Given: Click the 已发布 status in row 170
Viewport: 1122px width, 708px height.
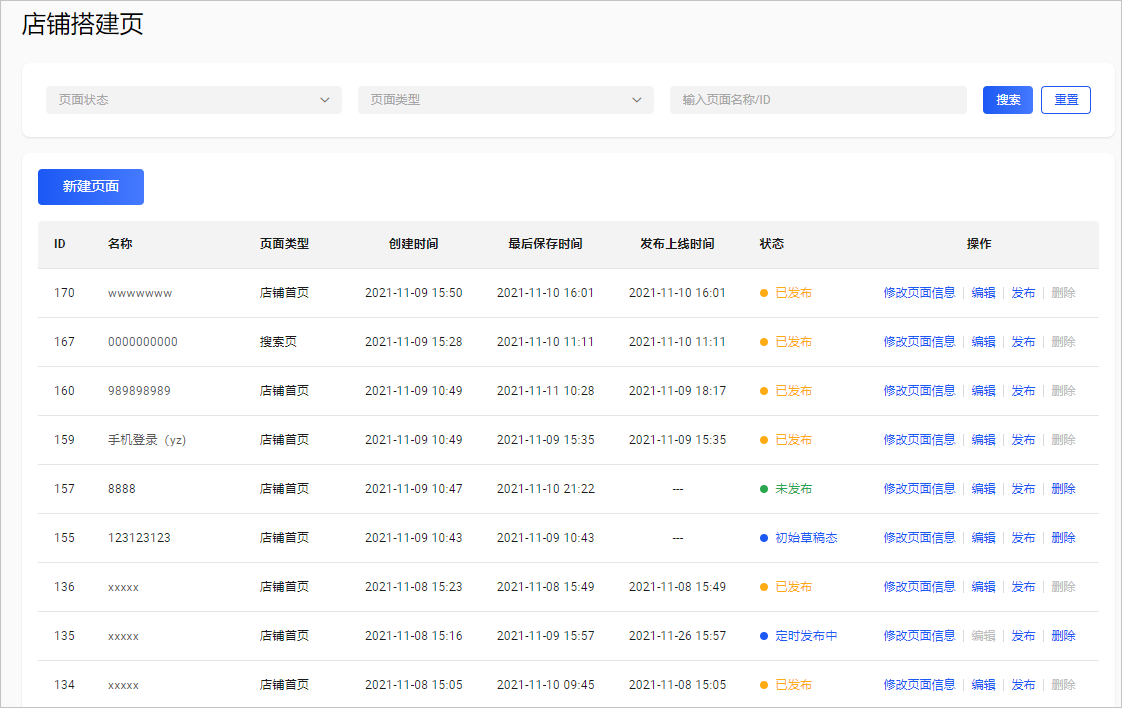Looking at the screenshot, I should coord(794,293).
